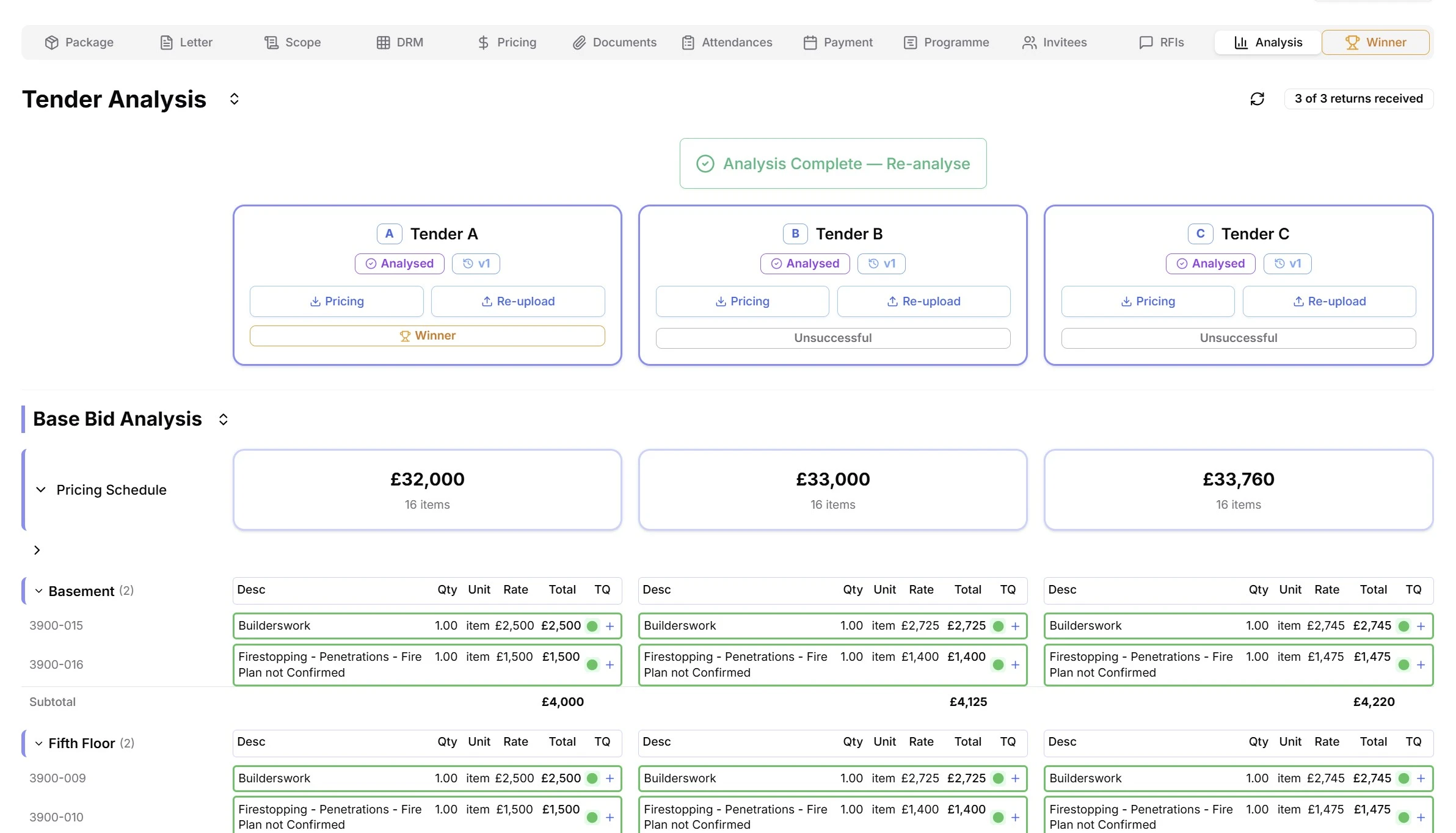The width and height of the screenshot is (1456, 833).
Task: Open Payment from the top toolbar
Action: pyautogui.click(x=839, y=42)
